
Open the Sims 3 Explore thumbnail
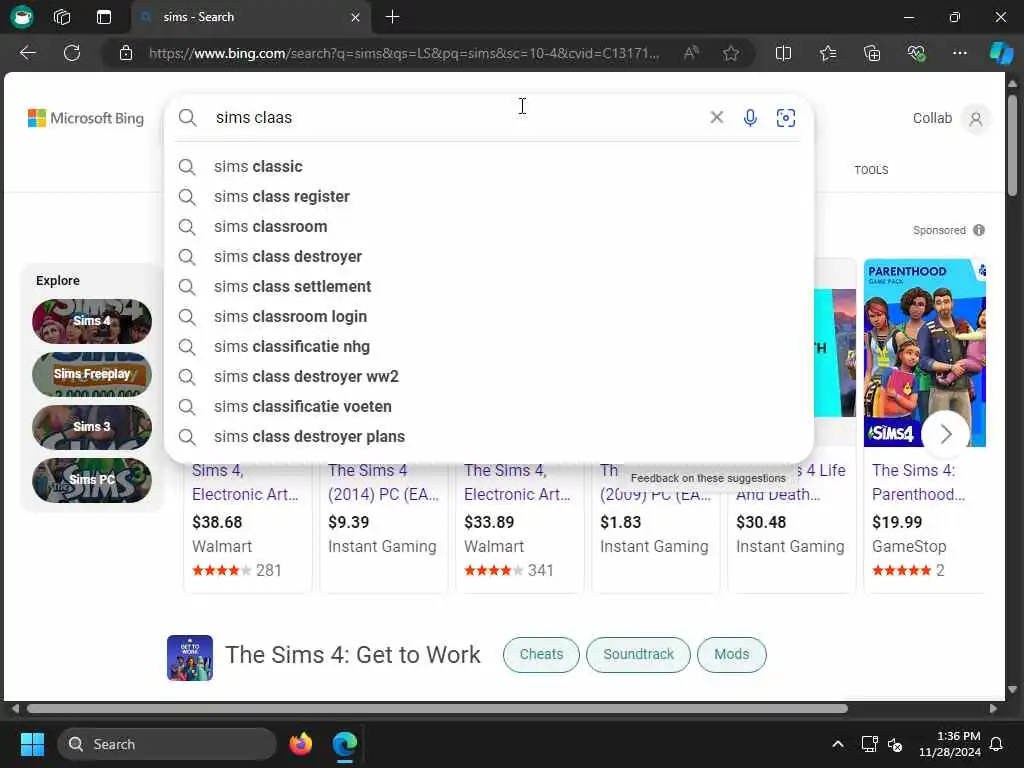coord(92,427)
